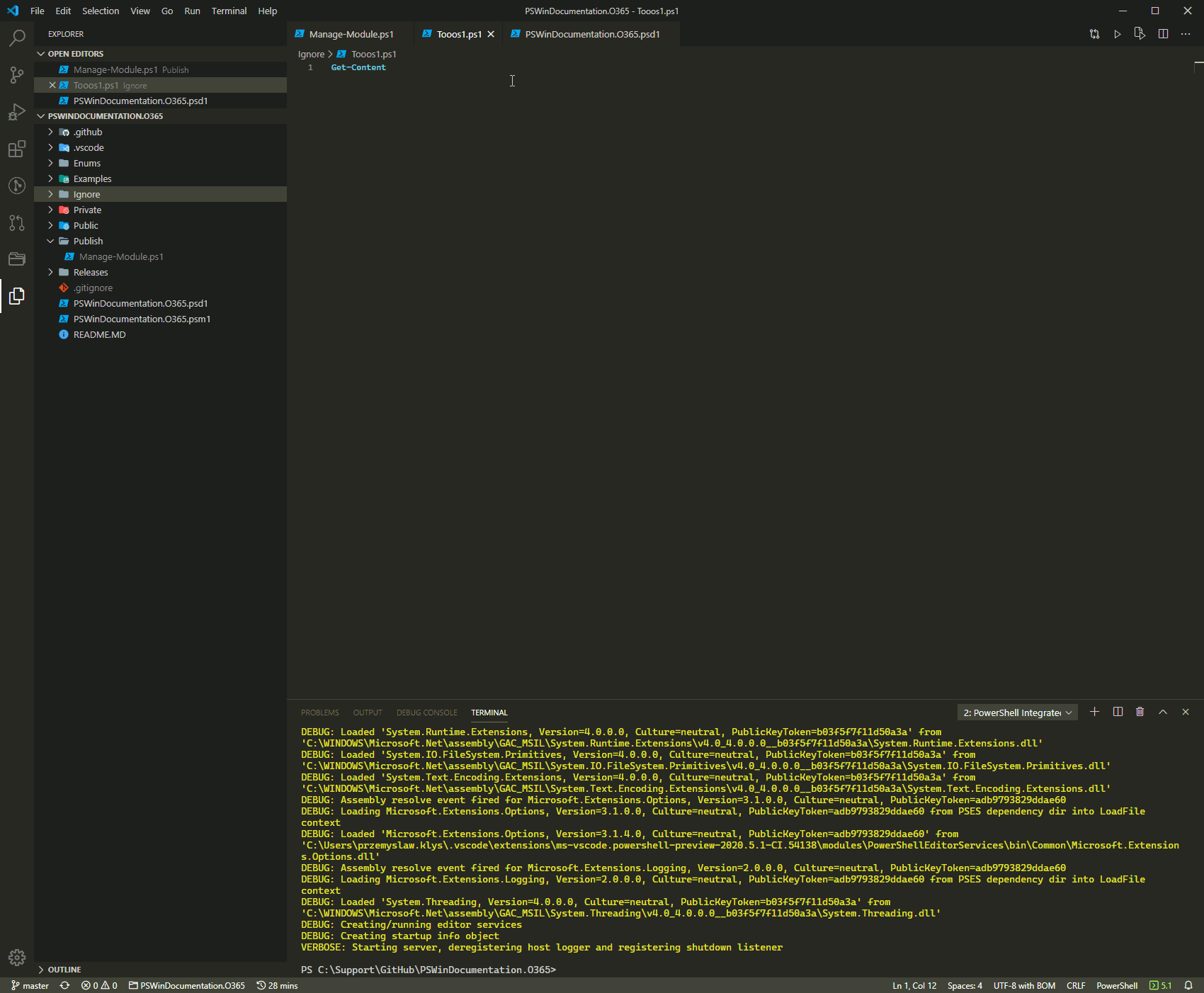Viewport: 1204px width, 993px height.
Task: Open the Terminal menu
Action: click(229, 11)
